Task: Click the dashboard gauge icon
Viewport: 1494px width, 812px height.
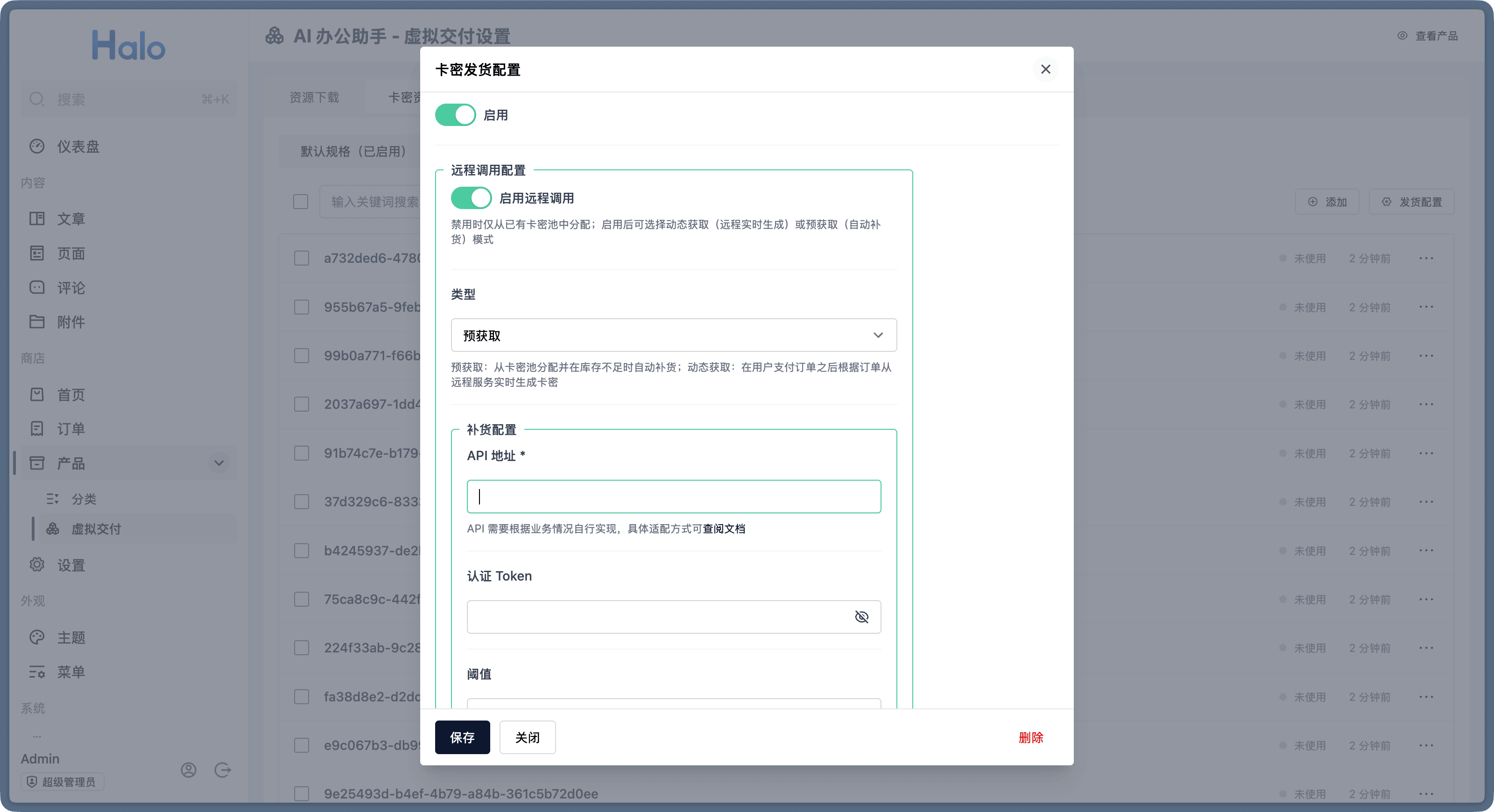Action: point(37,146)
